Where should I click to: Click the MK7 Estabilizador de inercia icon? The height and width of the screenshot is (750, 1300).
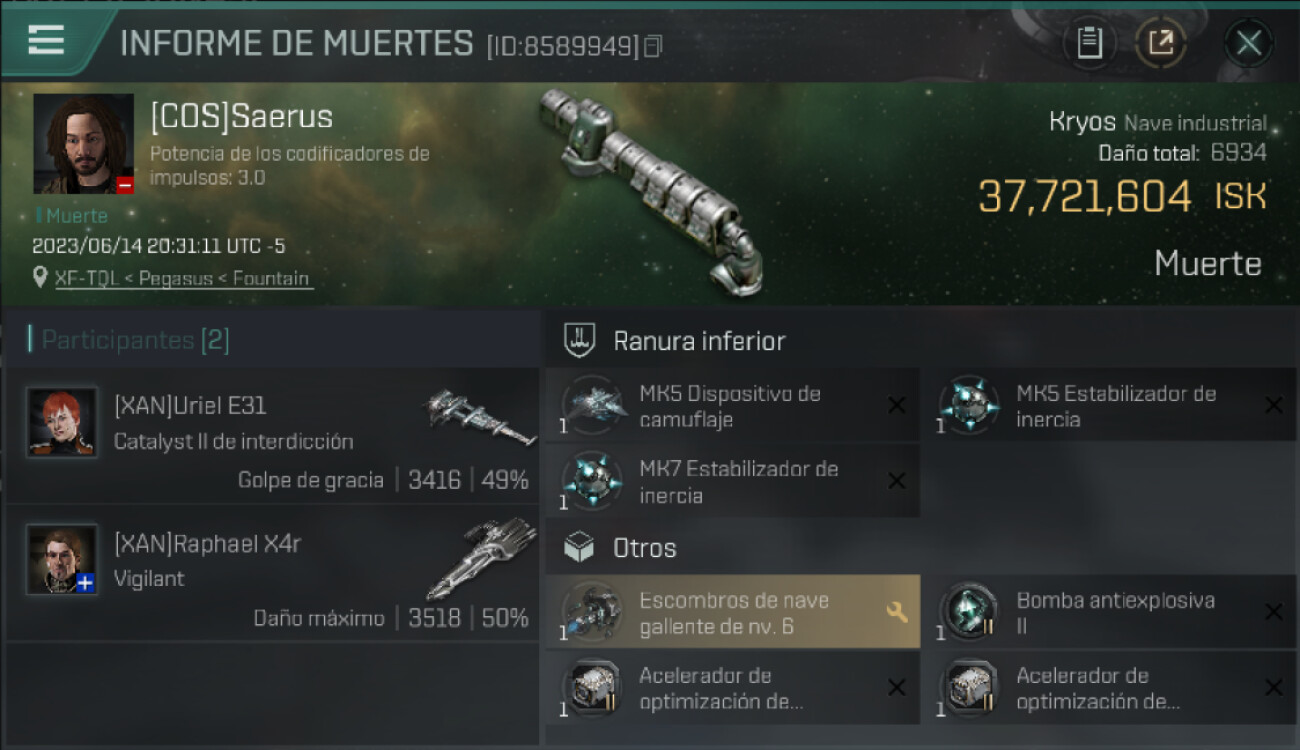(x=592, y=481)
